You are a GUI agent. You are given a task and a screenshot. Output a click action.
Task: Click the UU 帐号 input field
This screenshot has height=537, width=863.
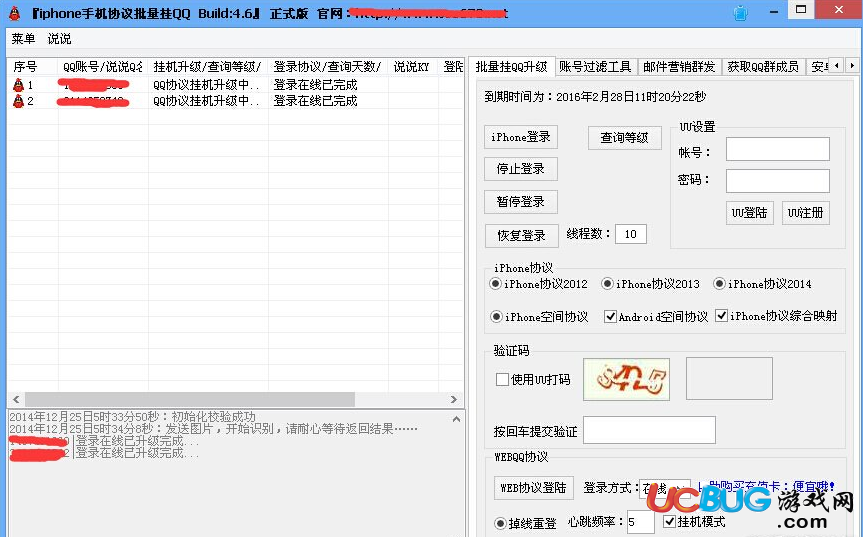click(778, 149)
